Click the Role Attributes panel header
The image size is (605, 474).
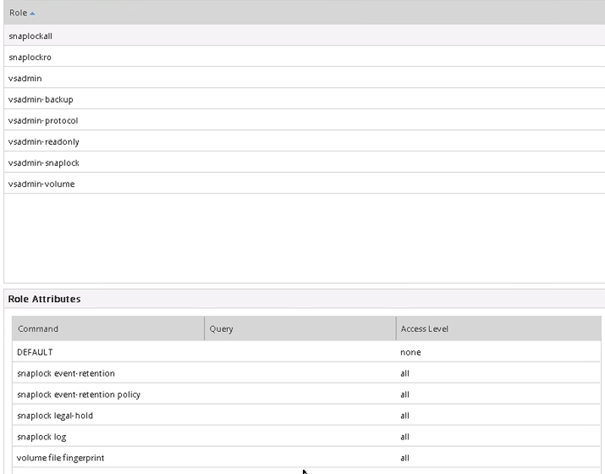pyautogui.click(x=44, y=299)
